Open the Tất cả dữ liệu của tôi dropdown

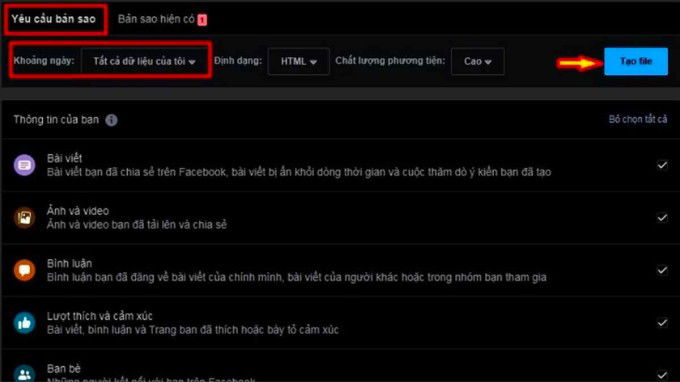[x=144, y=62]
